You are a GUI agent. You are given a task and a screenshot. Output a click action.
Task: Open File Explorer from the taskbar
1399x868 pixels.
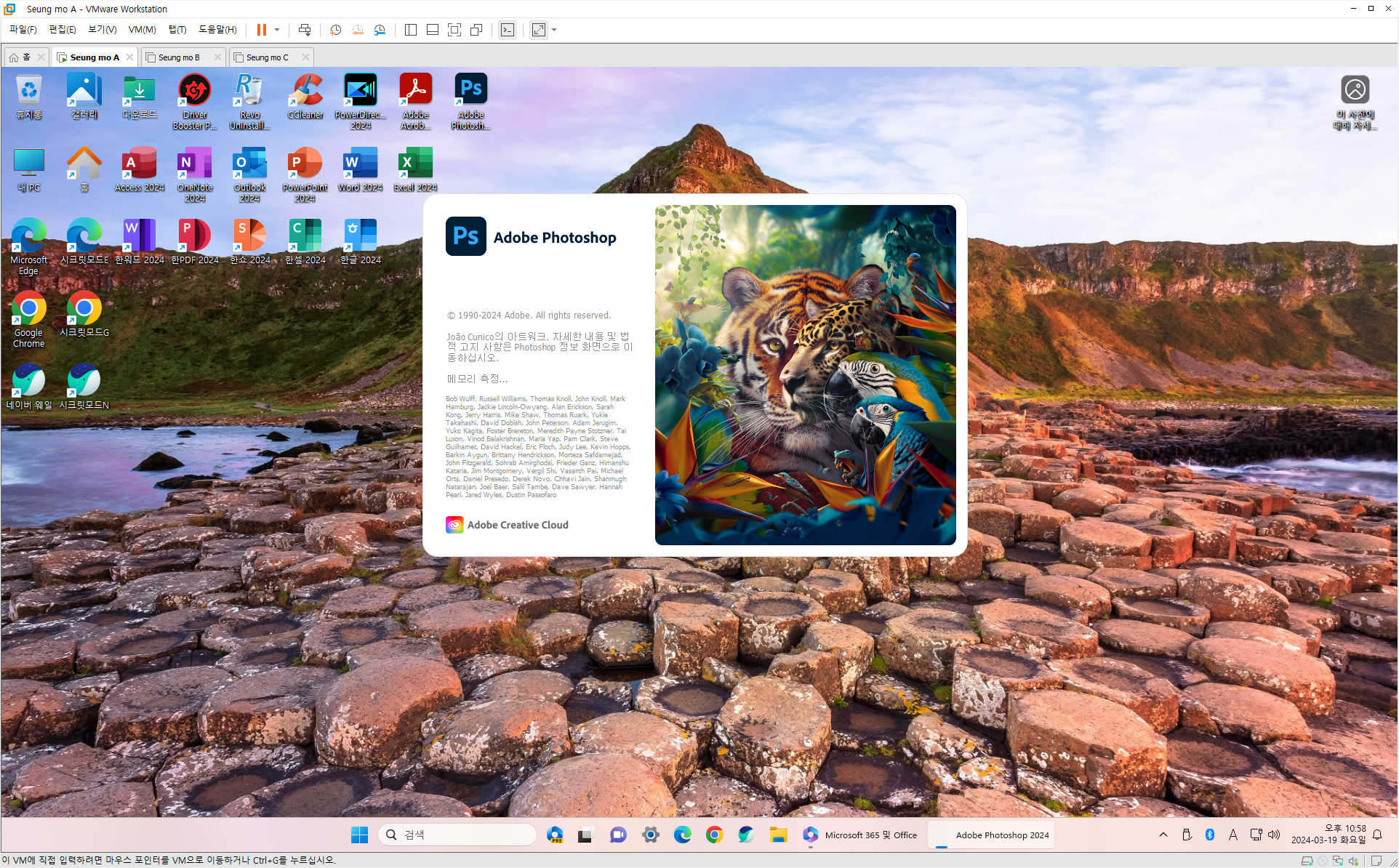pyautogui.click(x=778, y=835)
